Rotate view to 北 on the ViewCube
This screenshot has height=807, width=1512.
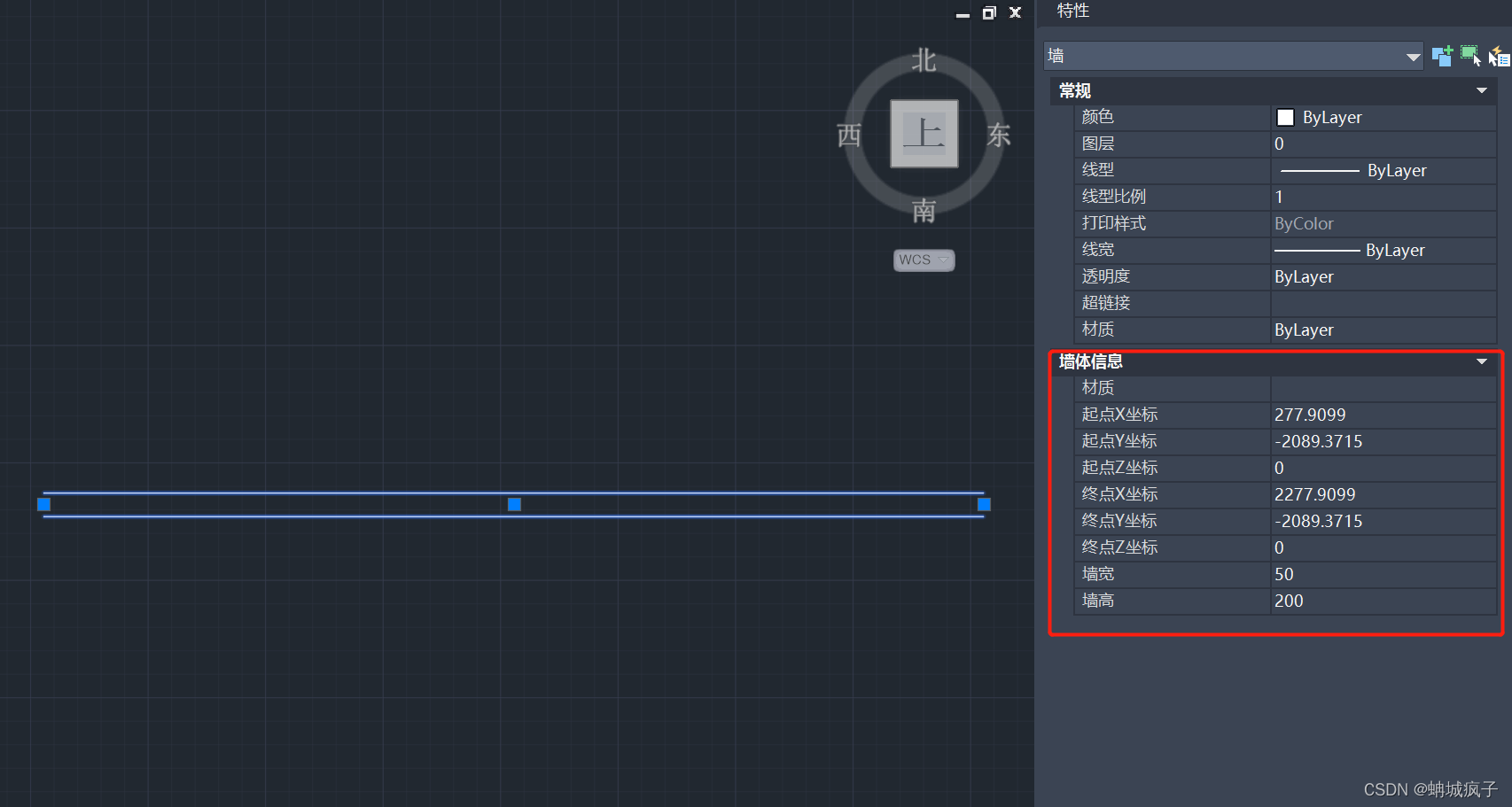pyautogui.click(x=924, y=60)
